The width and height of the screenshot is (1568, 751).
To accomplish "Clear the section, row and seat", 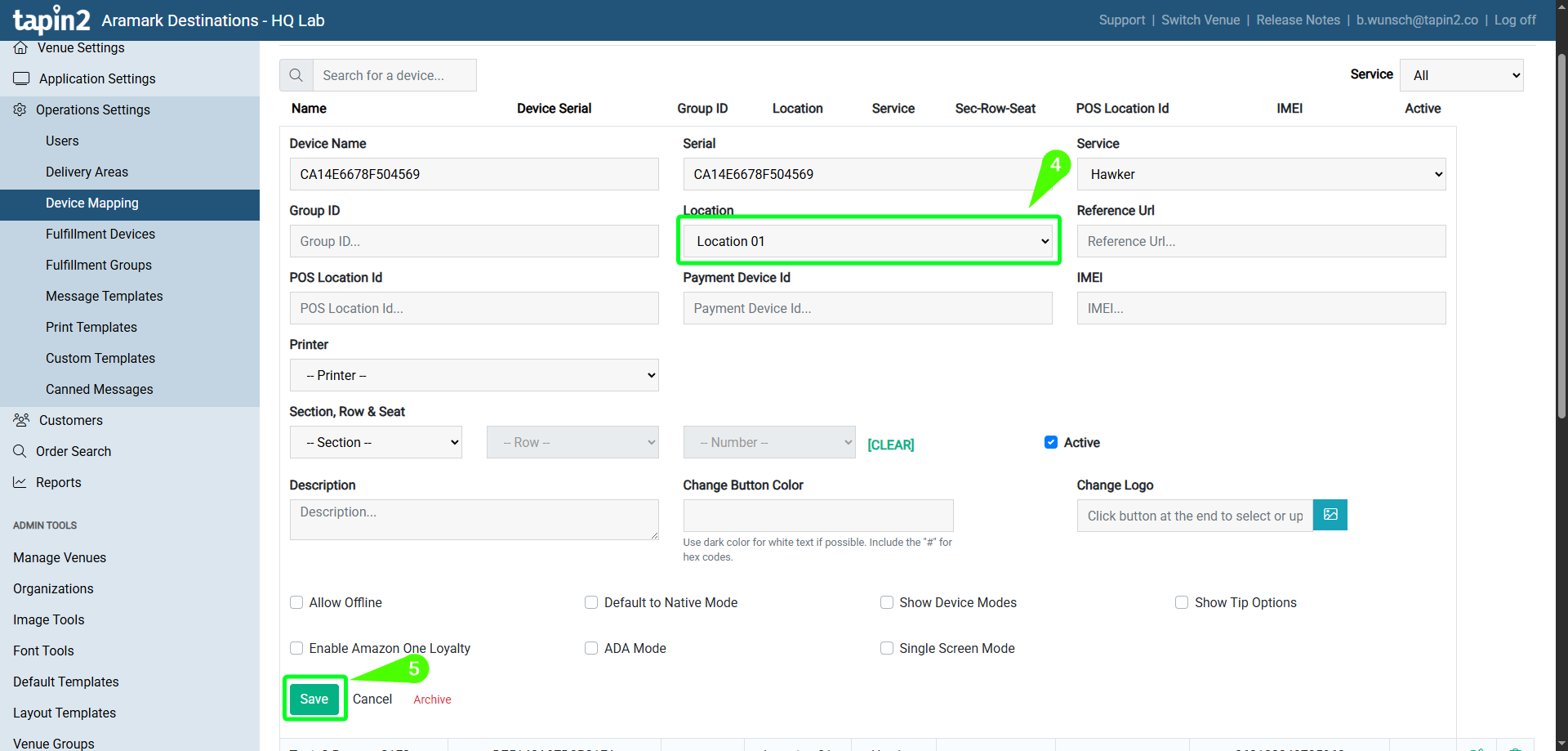I will click(x=891, y=445).
